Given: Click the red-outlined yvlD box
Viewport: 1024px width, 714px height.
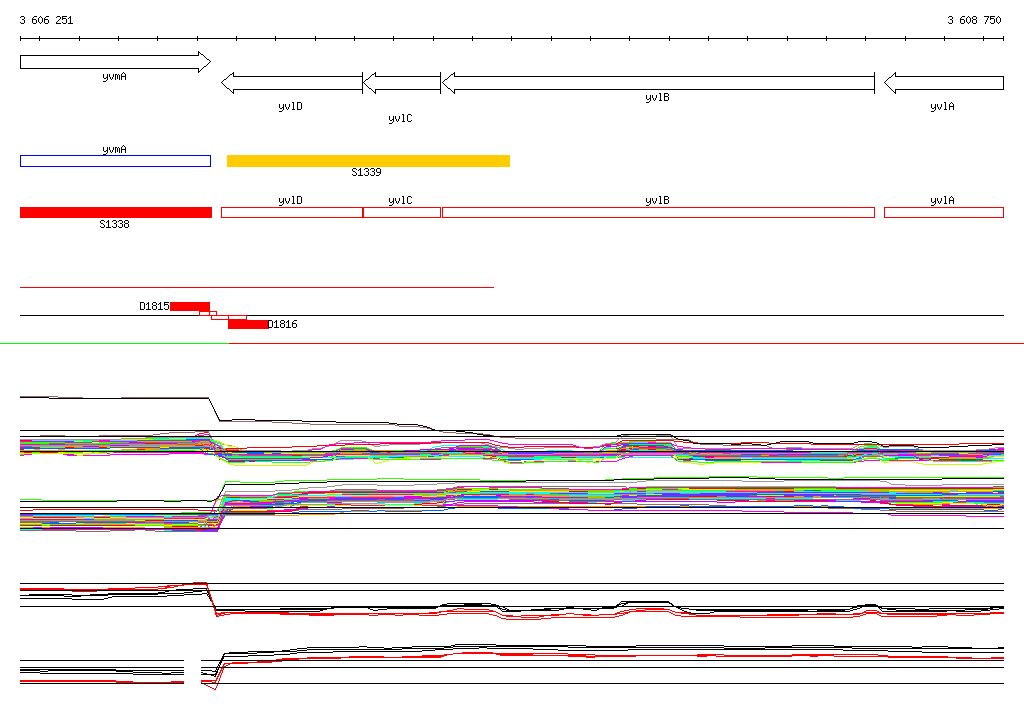Looking at the screenshot, I should [292, 212].
